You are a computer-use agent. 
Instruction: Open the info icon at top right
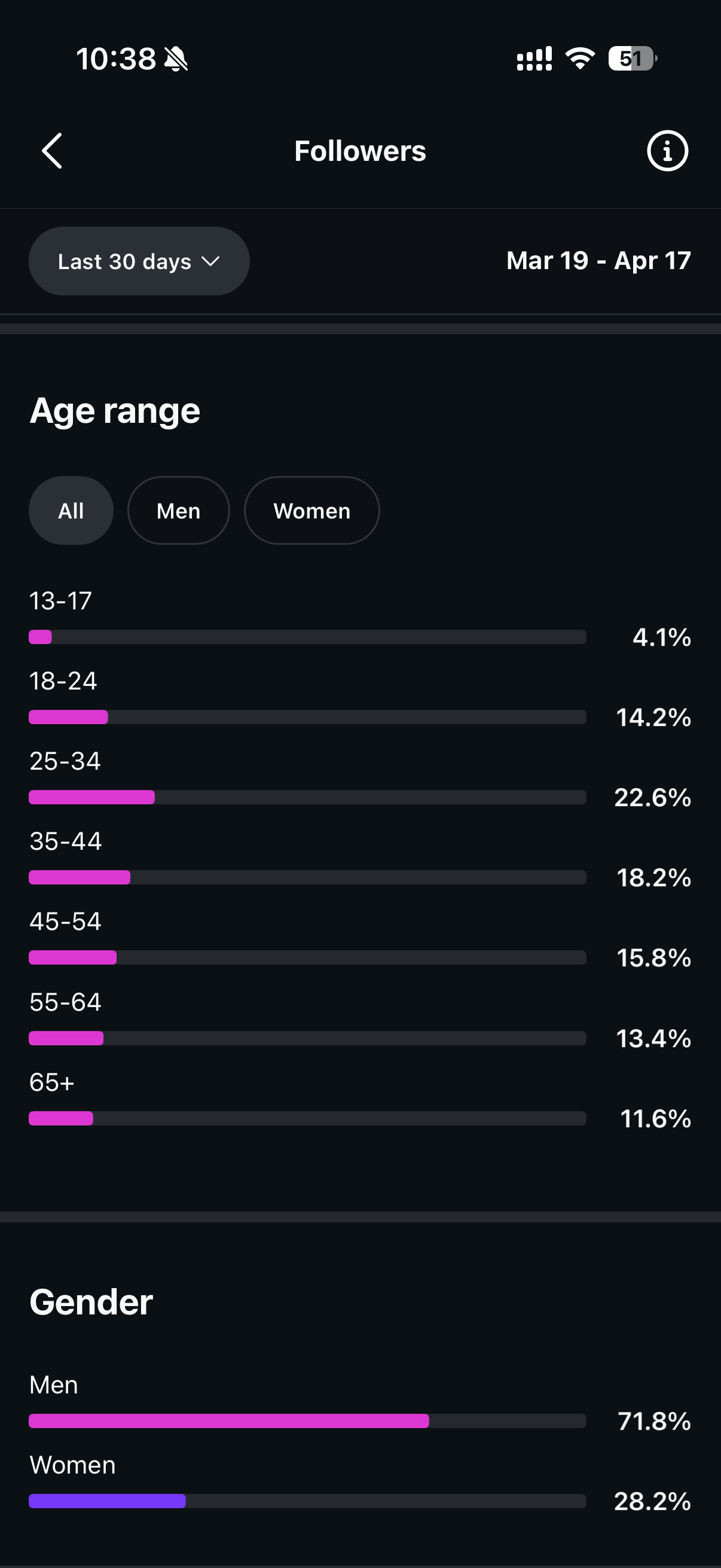[667, 151]
